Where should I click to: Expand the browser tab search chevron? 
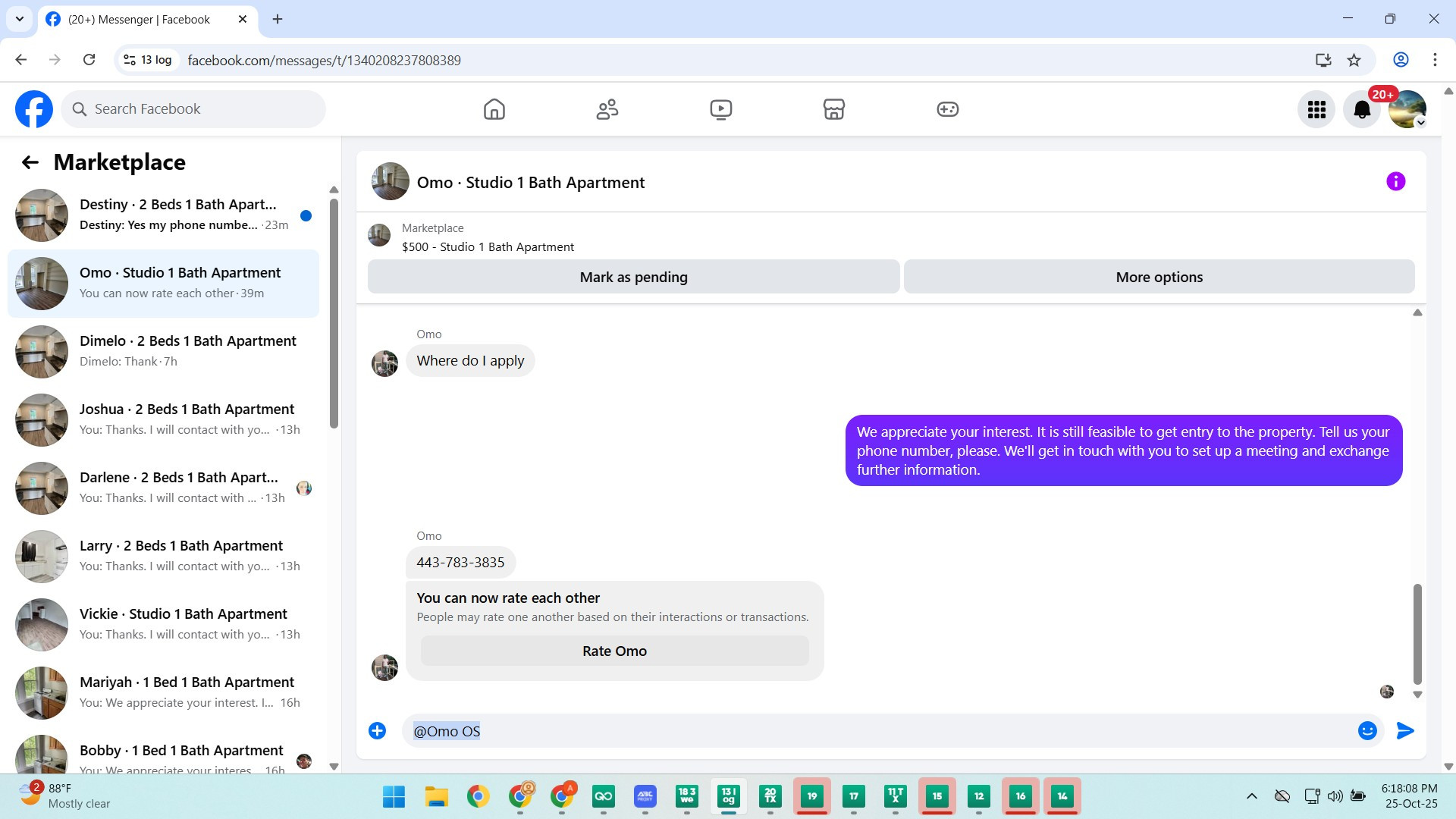click(20, 19)
